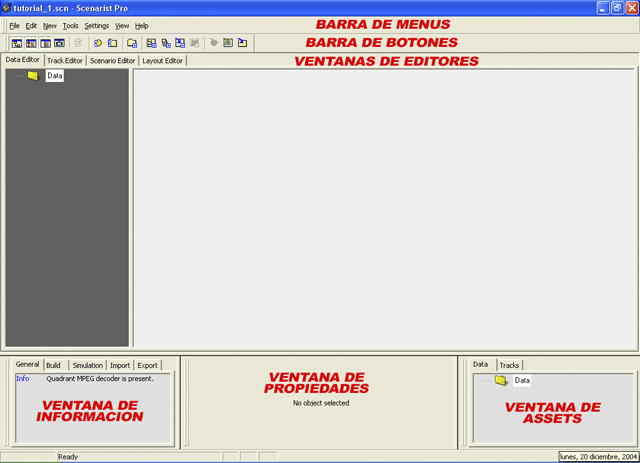Click the cylinder with blue square toolbar icon
The image size is (640, 463).
click(166, 43)
